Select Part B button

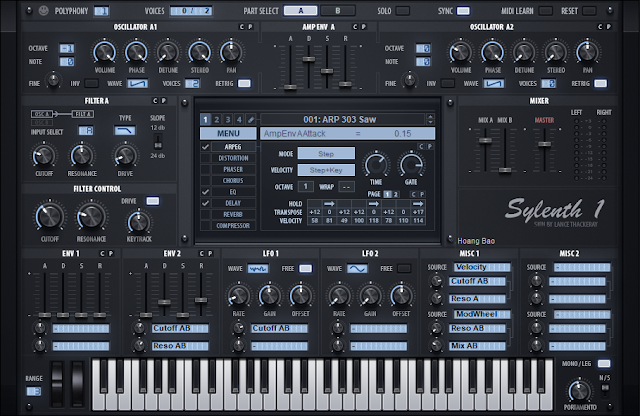point(338,11)
